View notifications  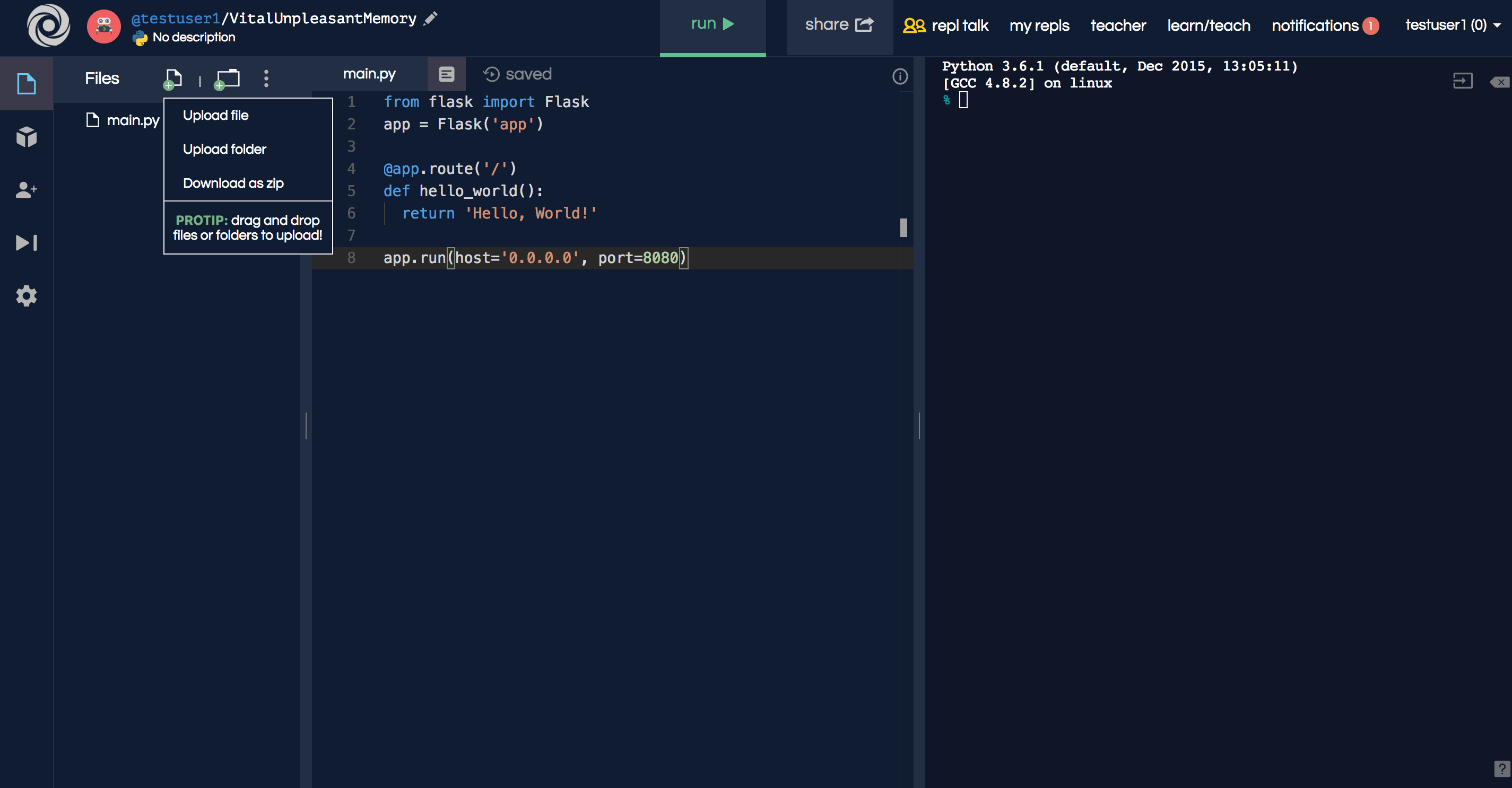1315,25
